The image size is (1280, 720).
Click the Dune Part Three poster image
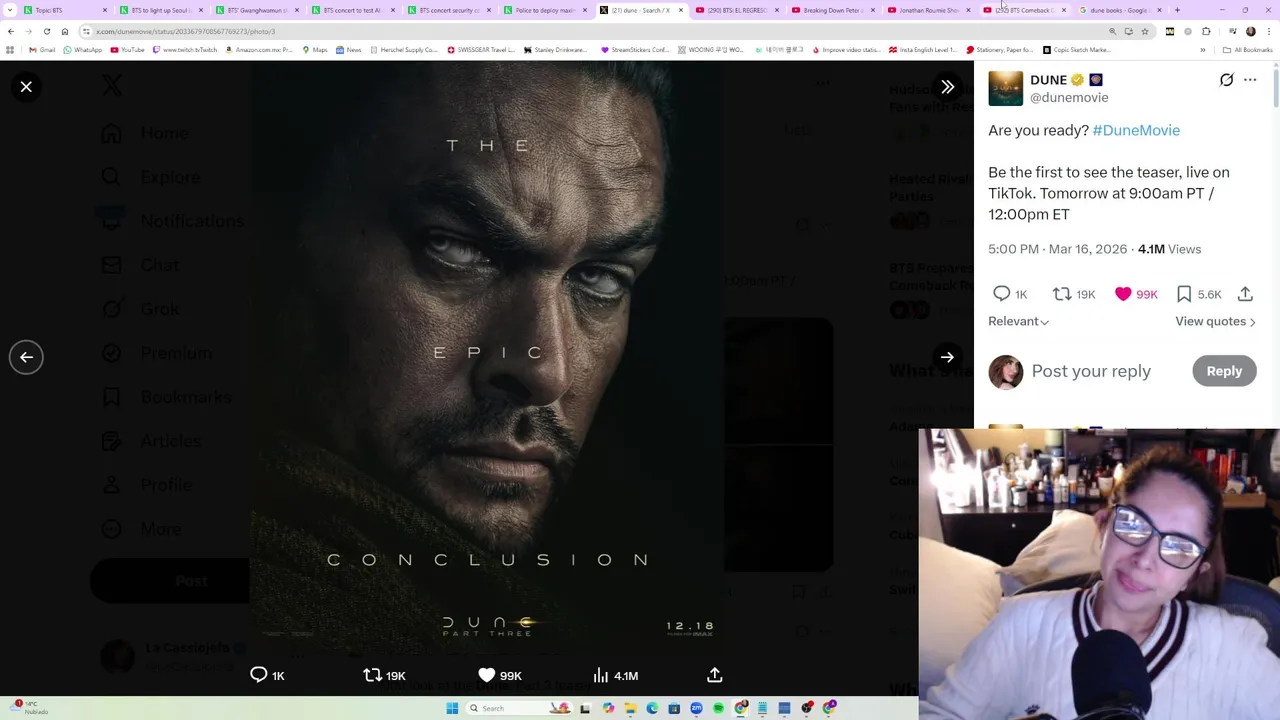click(x=486, y=357)
